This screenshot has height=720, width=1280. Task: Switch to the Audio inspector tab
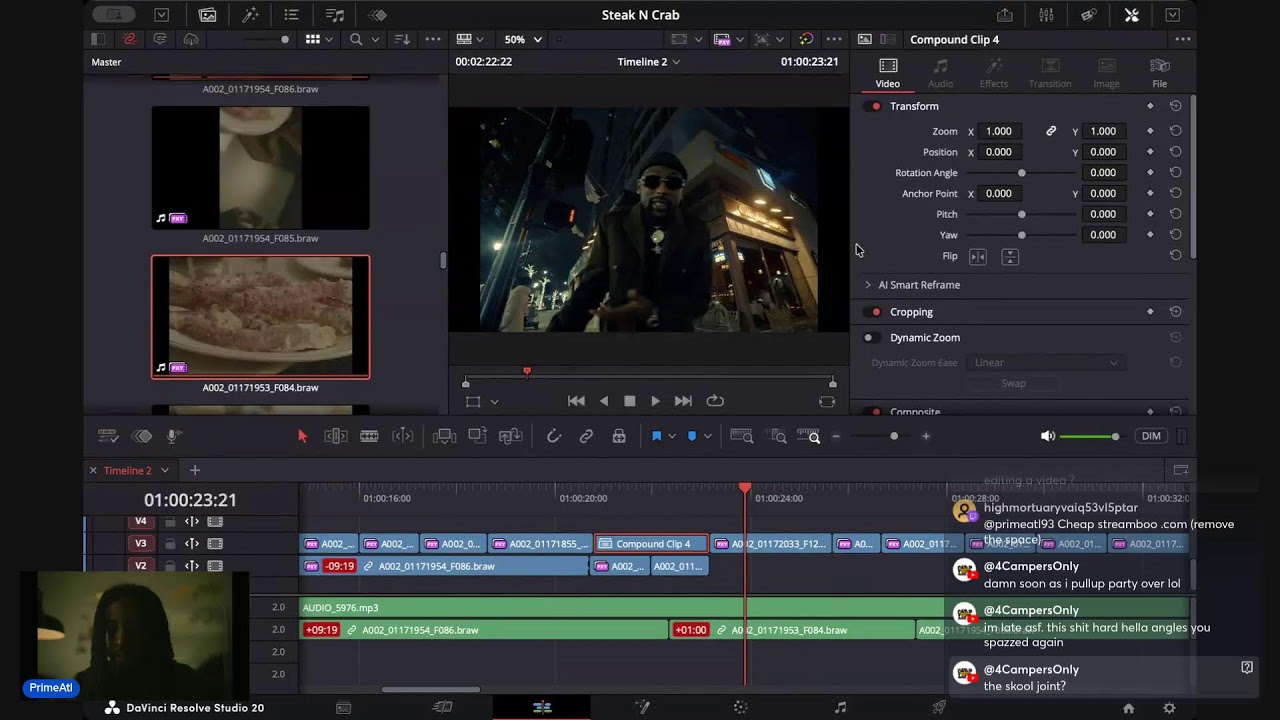[x=940, y=73]
